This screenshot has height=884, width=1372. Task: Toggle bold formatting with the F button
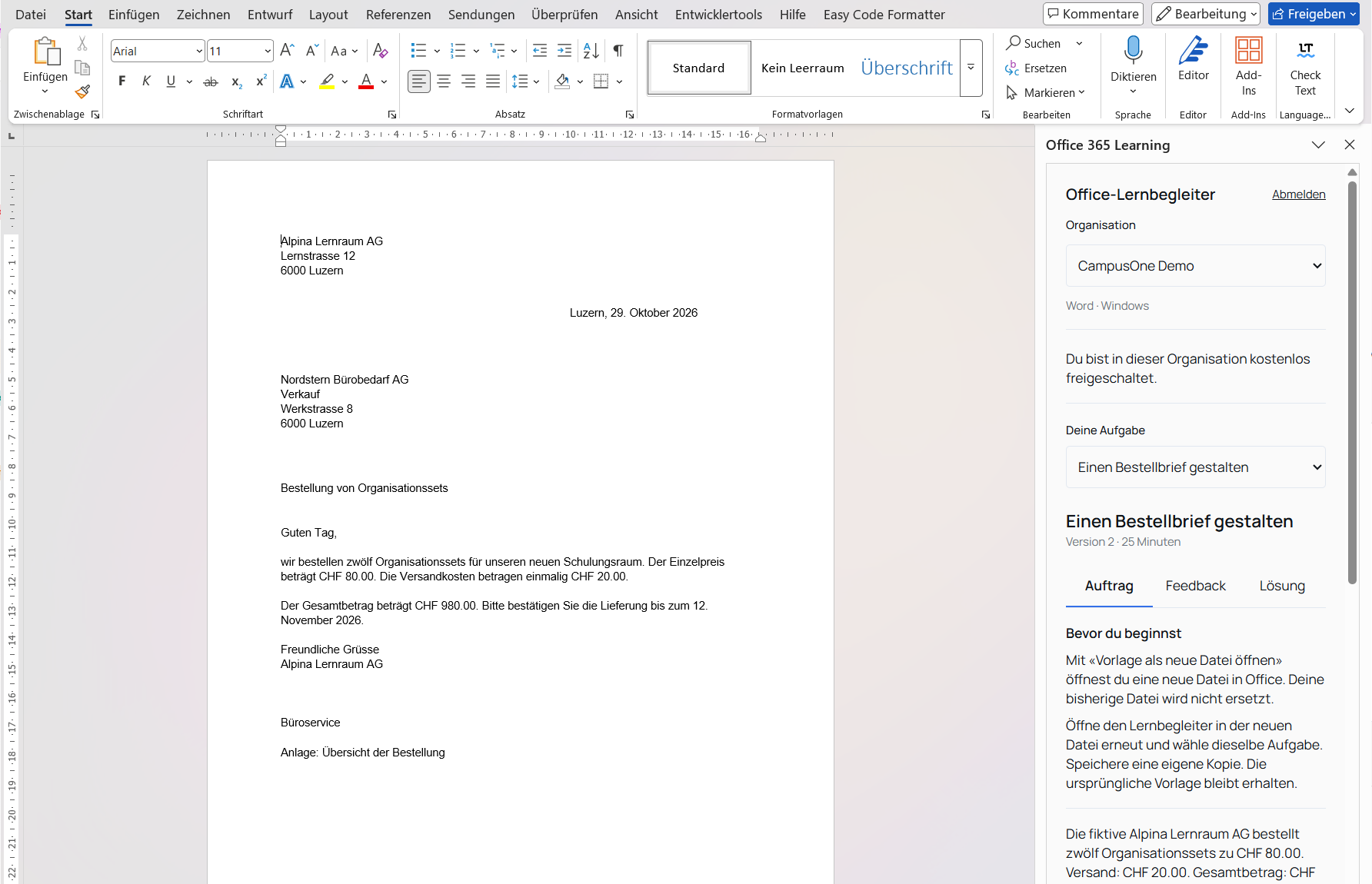point(122,81)
